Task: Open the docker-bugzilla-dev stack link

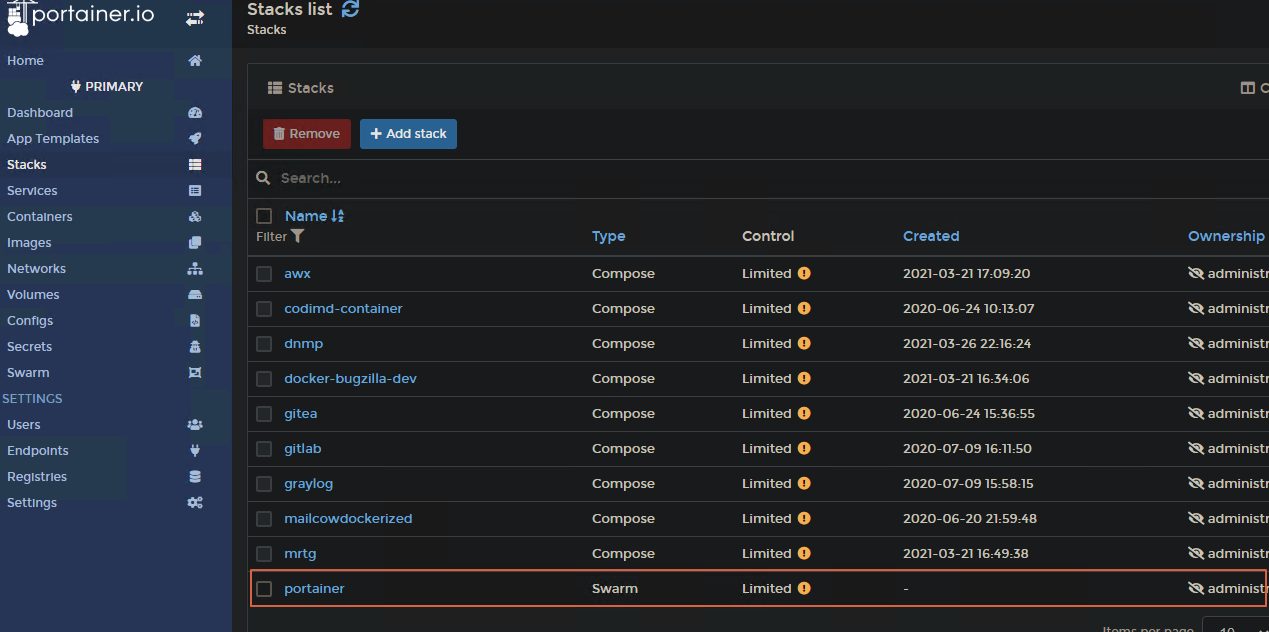Action: [x=351, y=379]
